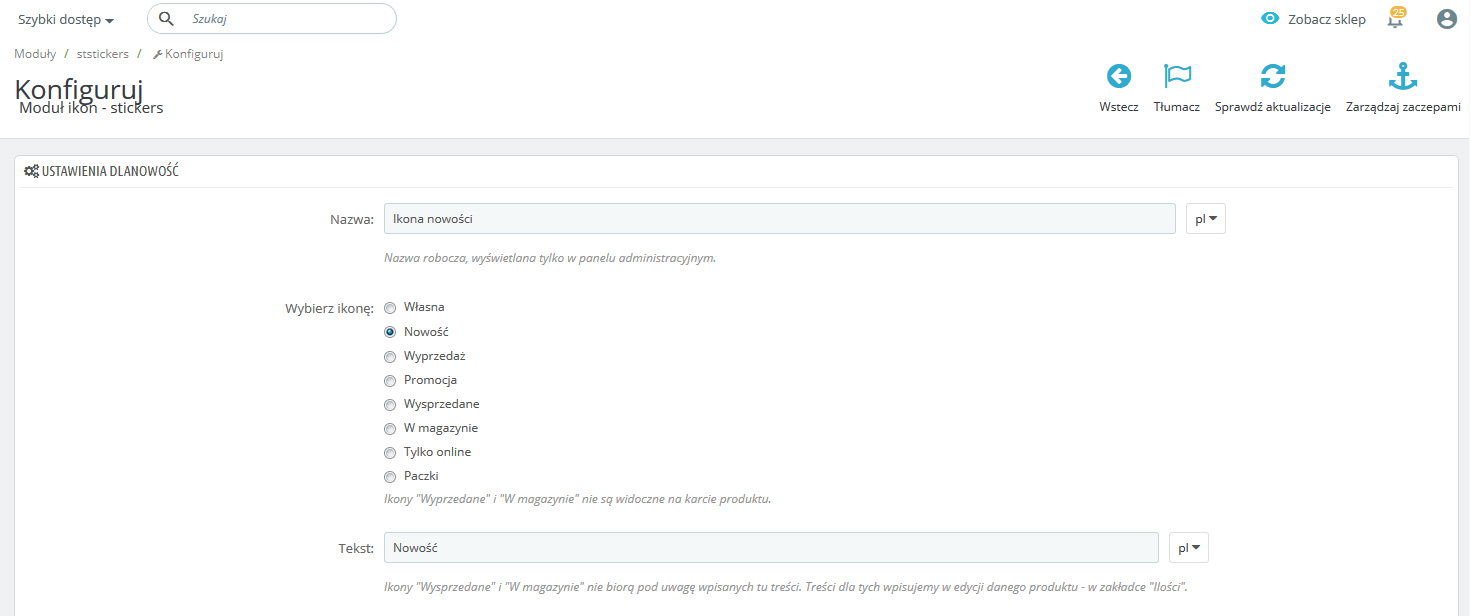Click the search magnifier icon

(167, 19)
